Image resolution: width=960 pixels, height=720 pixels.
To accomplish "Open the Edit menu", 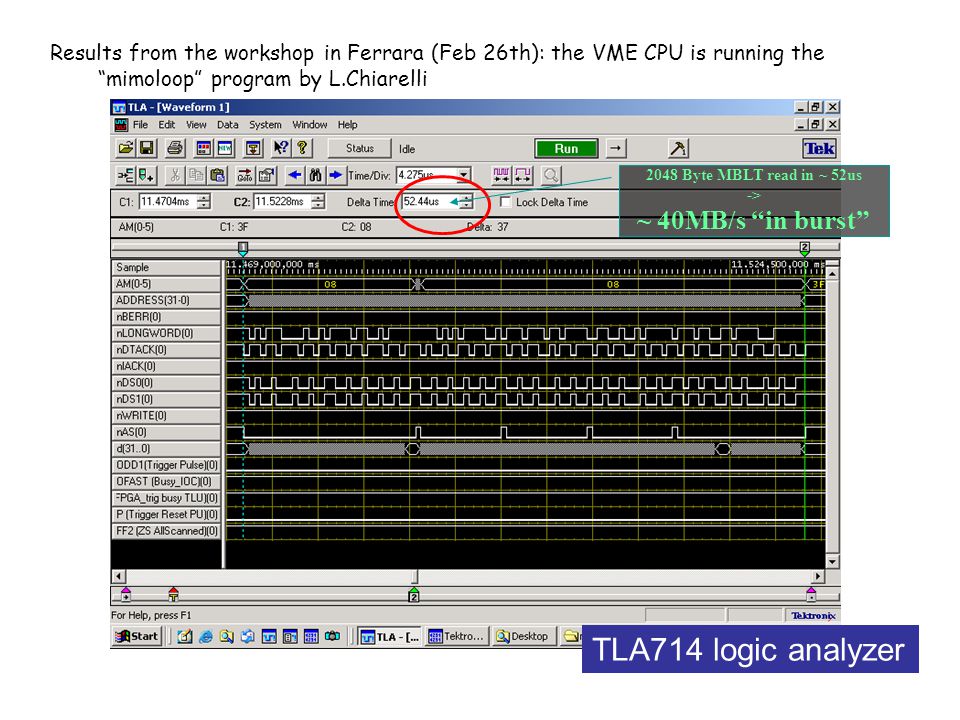I will (x=167, y=125).
